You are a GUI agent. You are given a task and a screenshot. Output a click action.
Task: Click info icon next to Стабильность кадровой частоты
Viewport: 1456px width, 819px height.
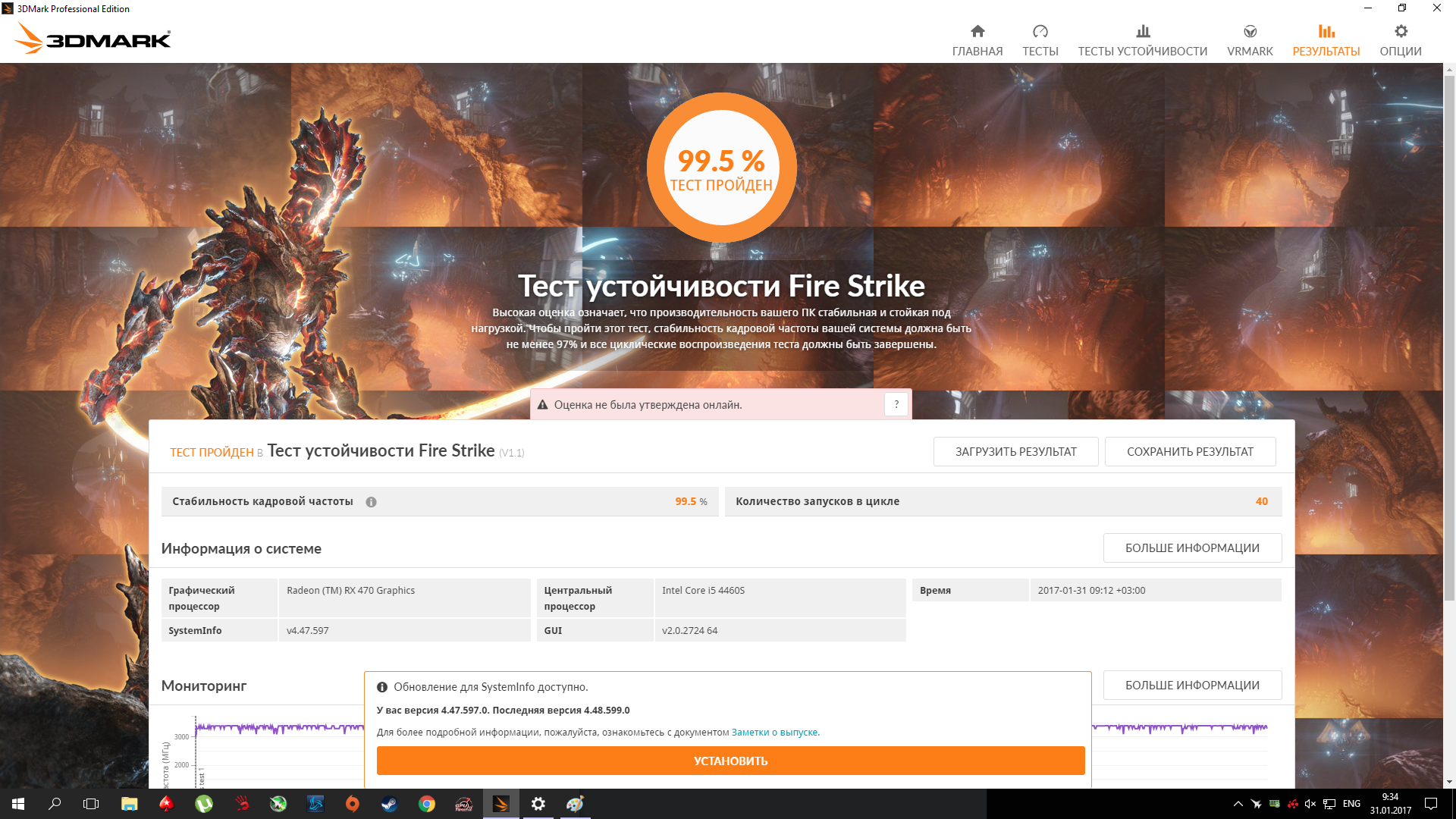pyautogui.click(x=371, y=502)
